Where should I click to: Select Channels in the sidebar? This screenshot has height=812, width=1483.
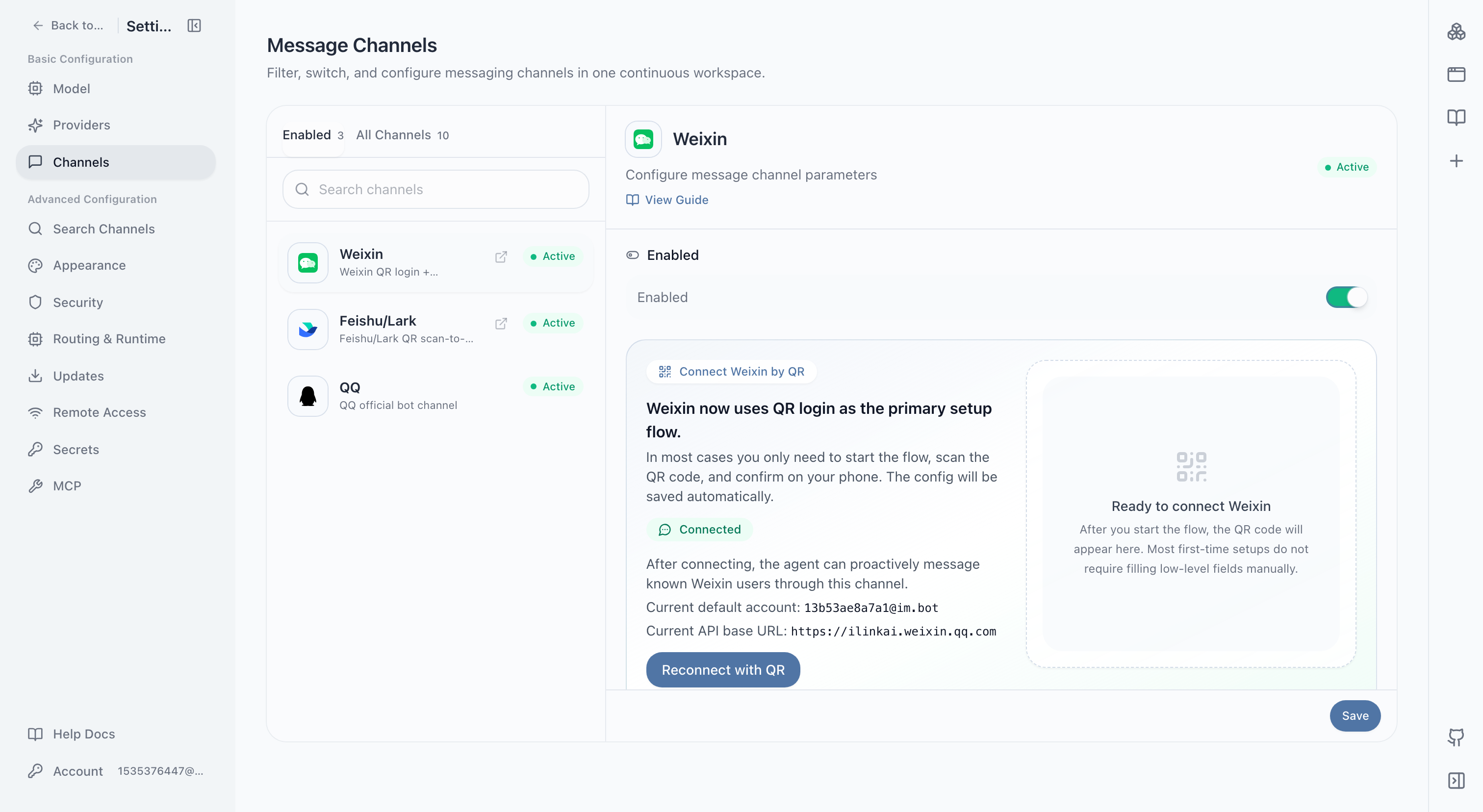click(115, 162)
